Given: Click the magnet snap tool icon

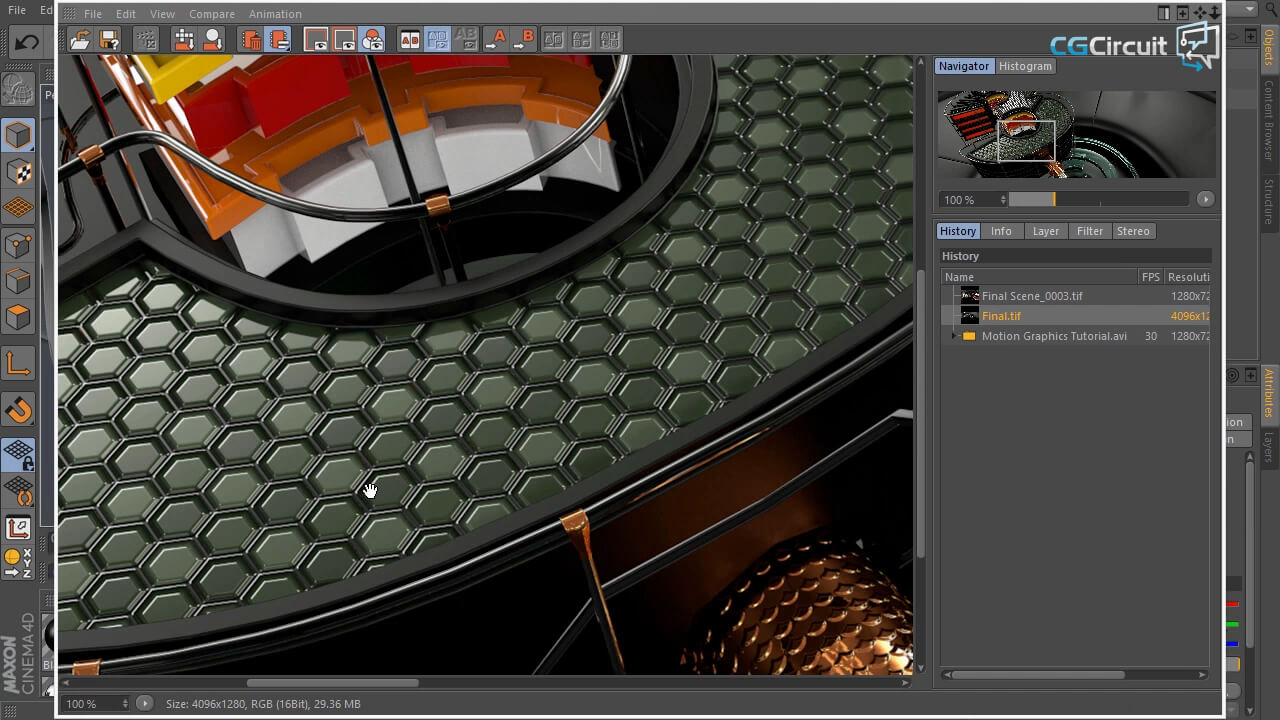Looking at the screenshot, I should (x=19, y=410).
